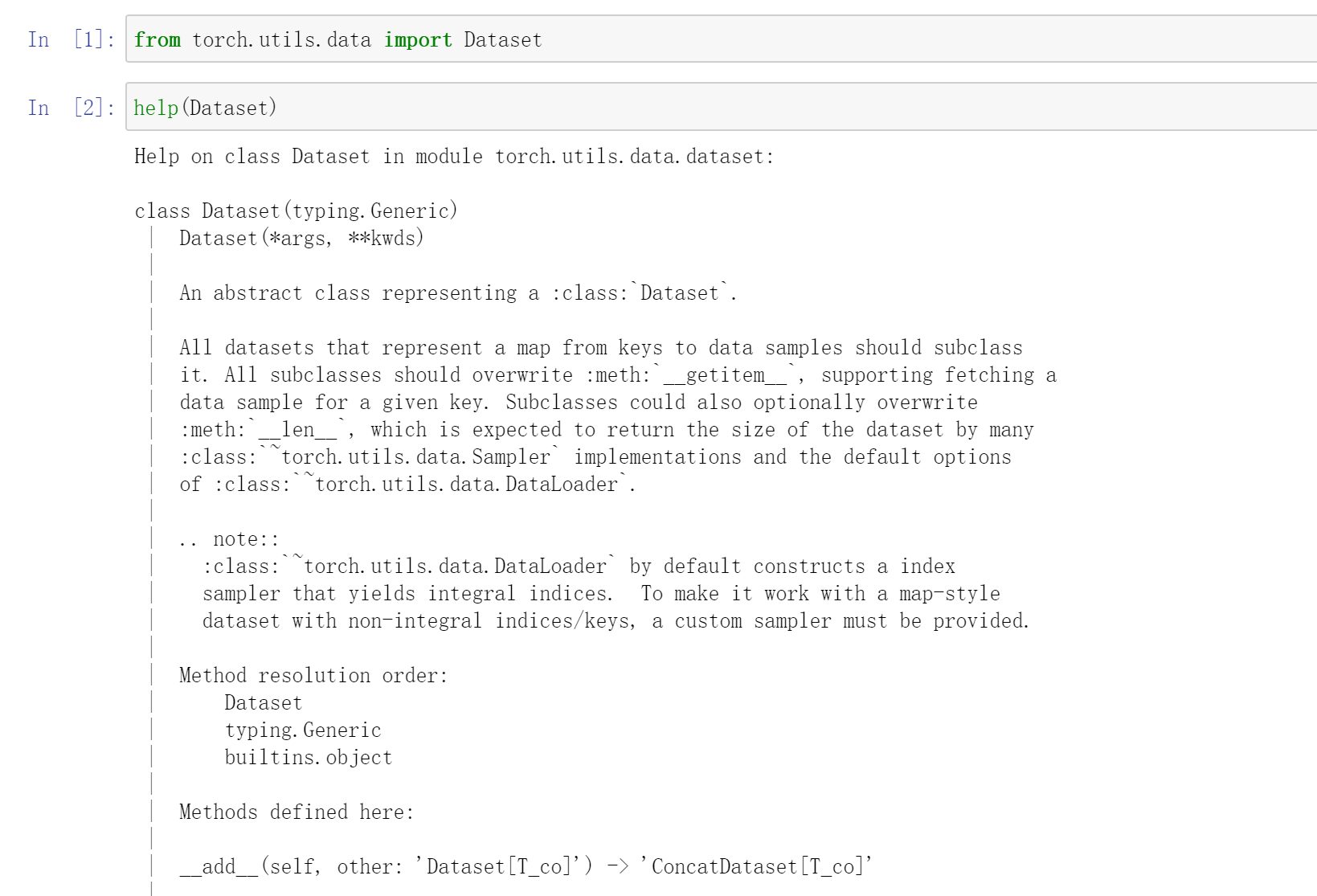Viewport: 1317px width, 896px height.
Task: Click the "Method resolution order:" heading
Action: click(313, 676)
